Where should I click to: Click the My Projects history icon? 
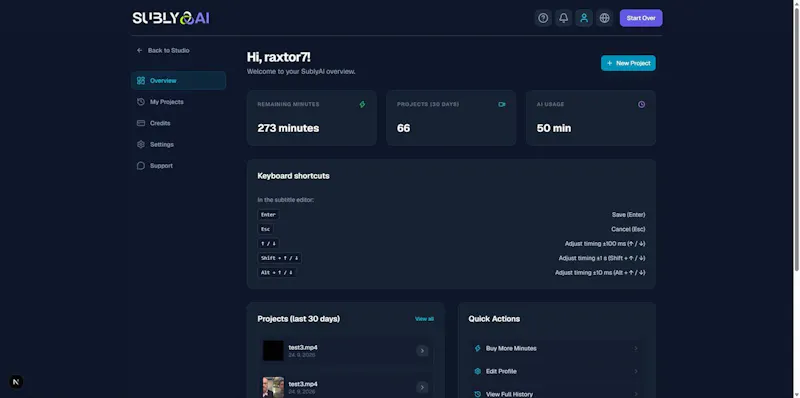tap(141, 102)
